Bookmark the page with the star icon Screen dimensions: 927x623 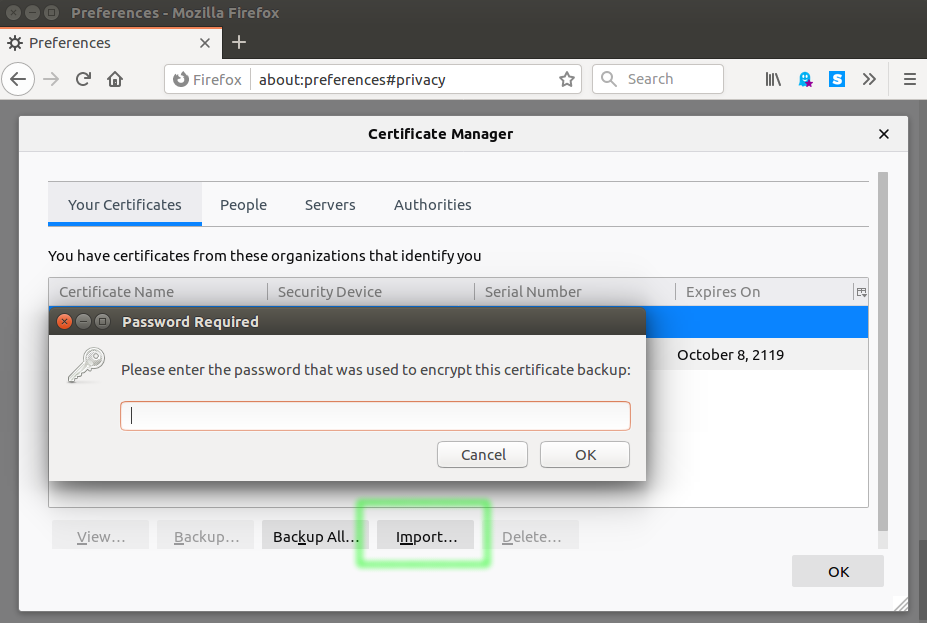coord(566,79)
